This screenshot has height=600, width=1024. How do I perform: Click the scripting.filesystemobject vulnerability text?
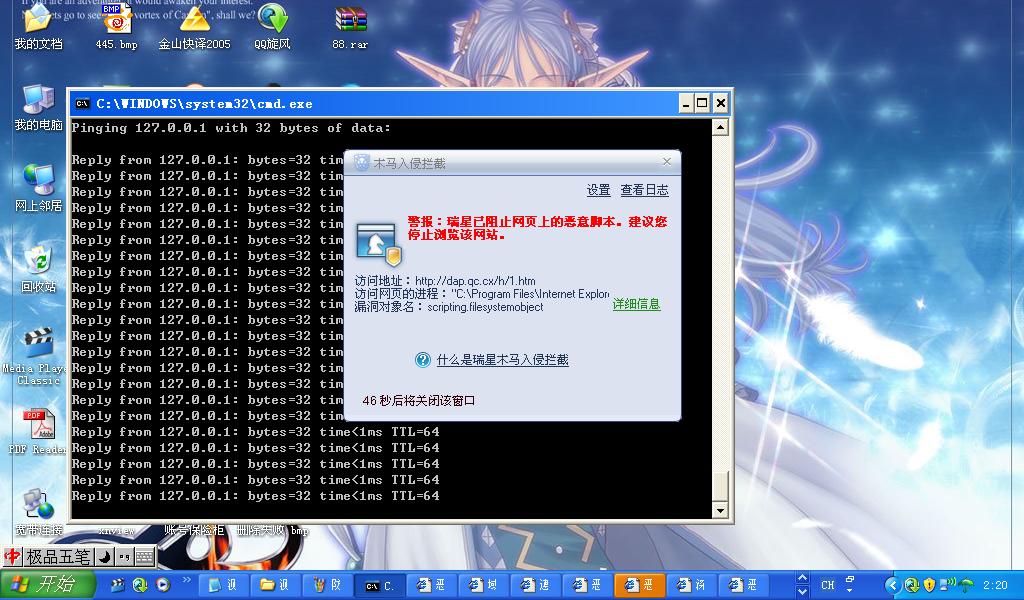(485, 307)
